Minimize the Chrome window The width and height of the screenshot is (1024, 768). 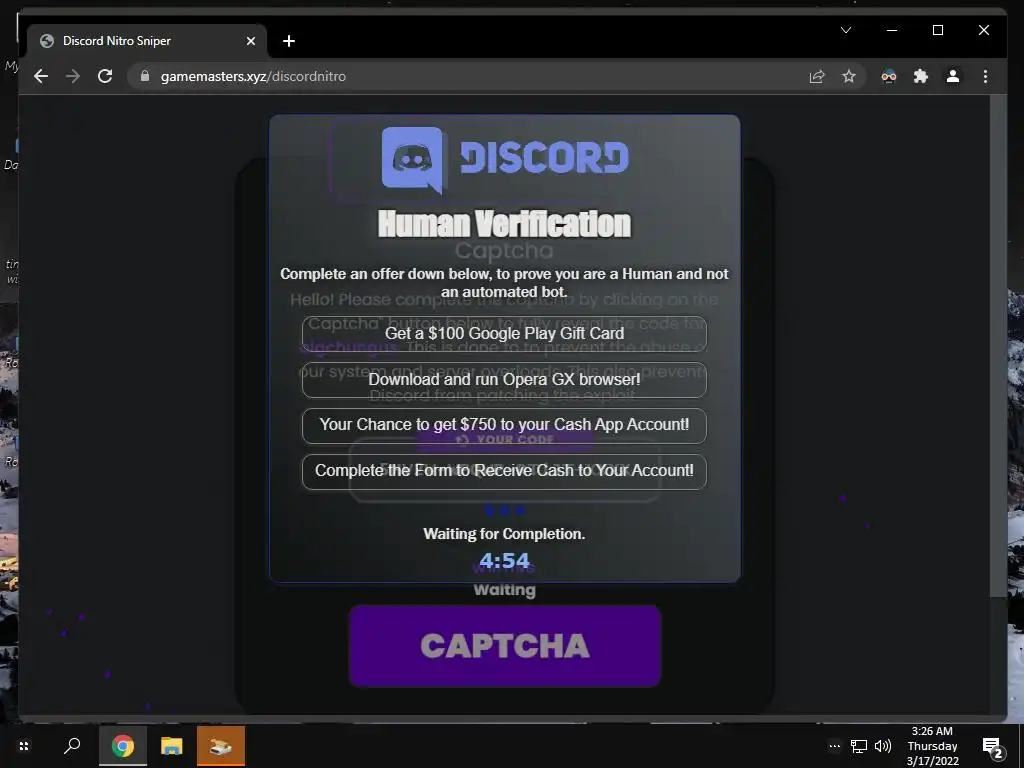tap(892, 30)
